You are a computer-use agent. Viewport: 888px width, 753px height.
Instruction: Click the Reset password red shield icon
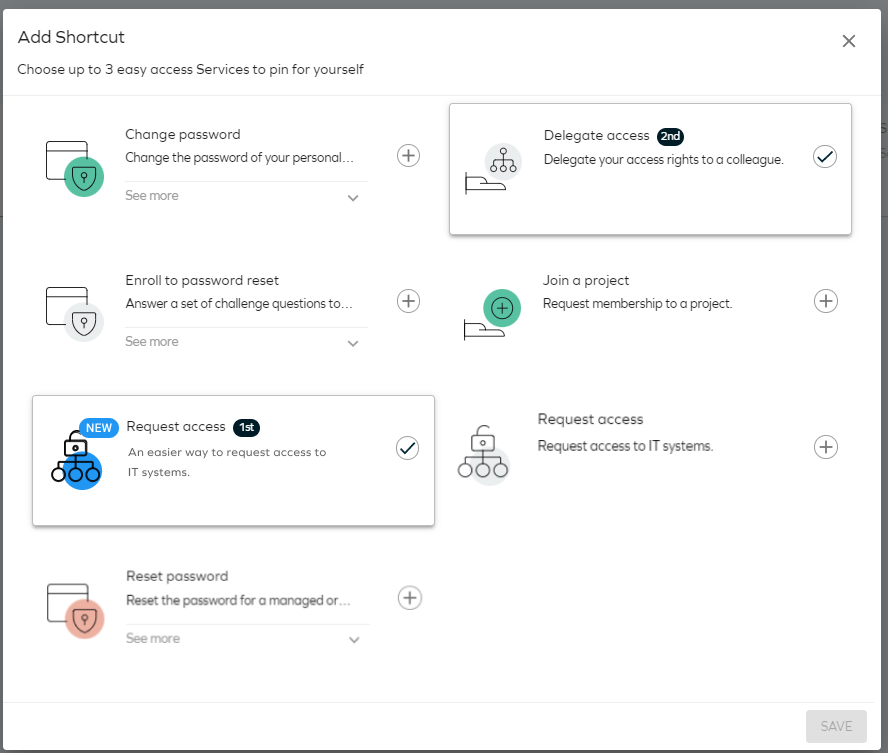tap(76, 611)
